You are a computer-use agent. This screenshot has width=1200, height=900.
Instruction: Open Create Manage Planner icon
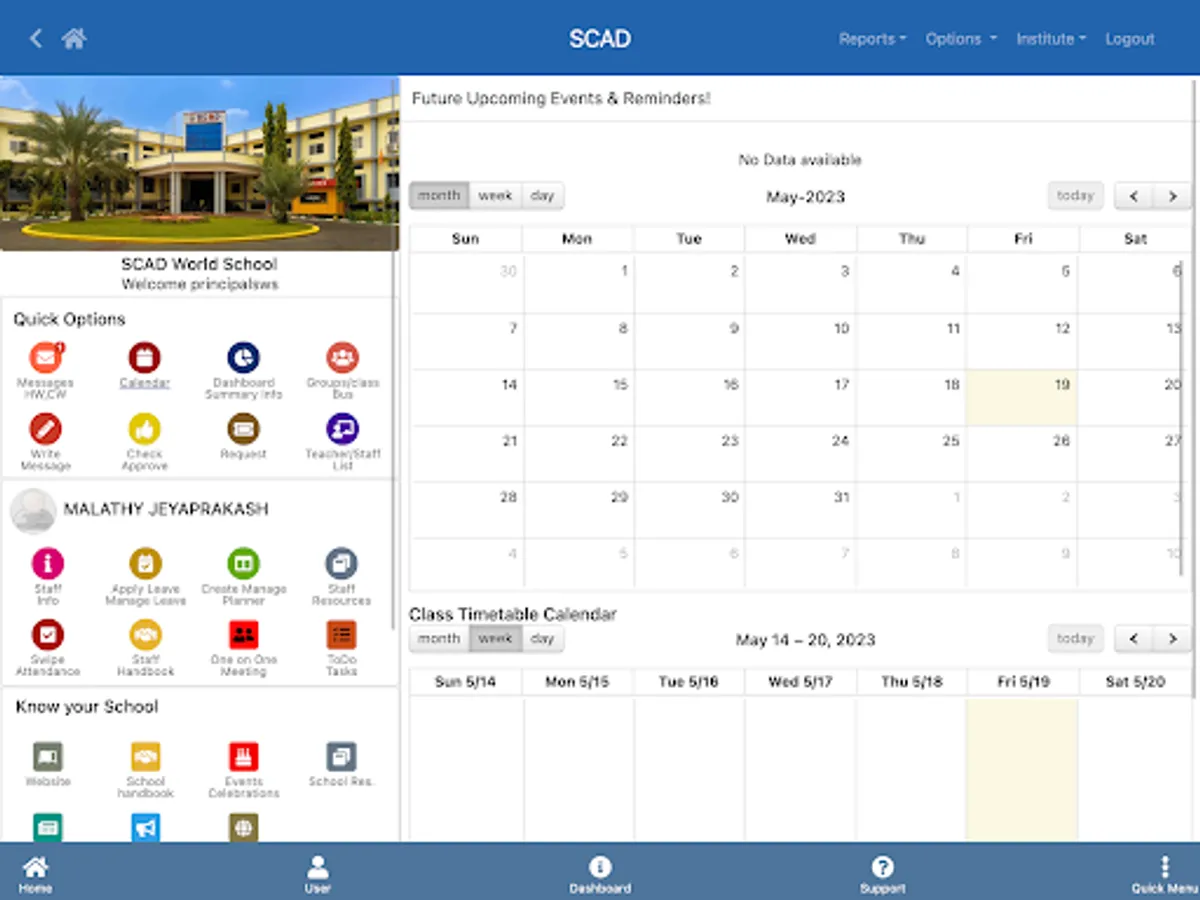tap(243, 563)
